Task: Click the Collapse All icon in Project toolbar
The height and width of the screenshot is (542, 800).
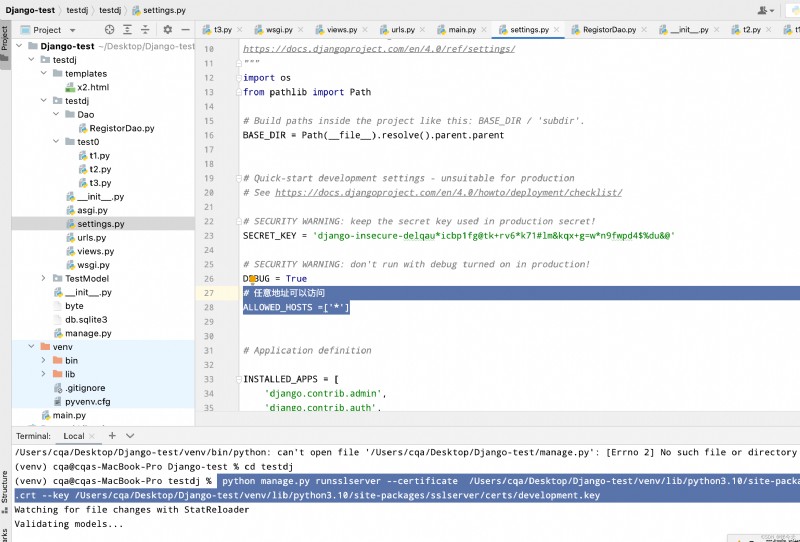Action: 145,30
